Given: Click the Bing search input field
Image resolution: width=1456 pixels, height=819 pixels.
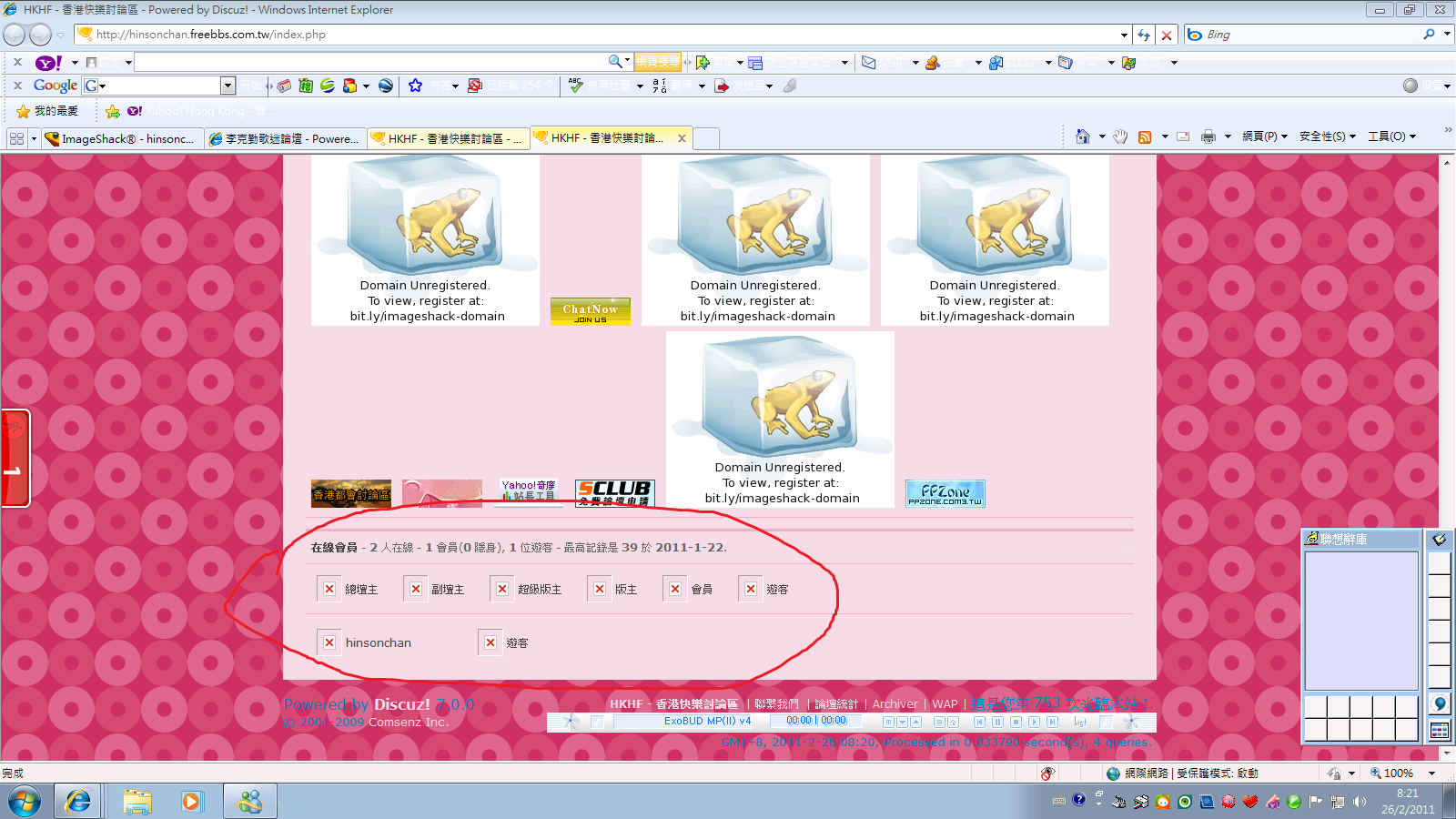Looking at the screenshot, I should coord(1310,35).
